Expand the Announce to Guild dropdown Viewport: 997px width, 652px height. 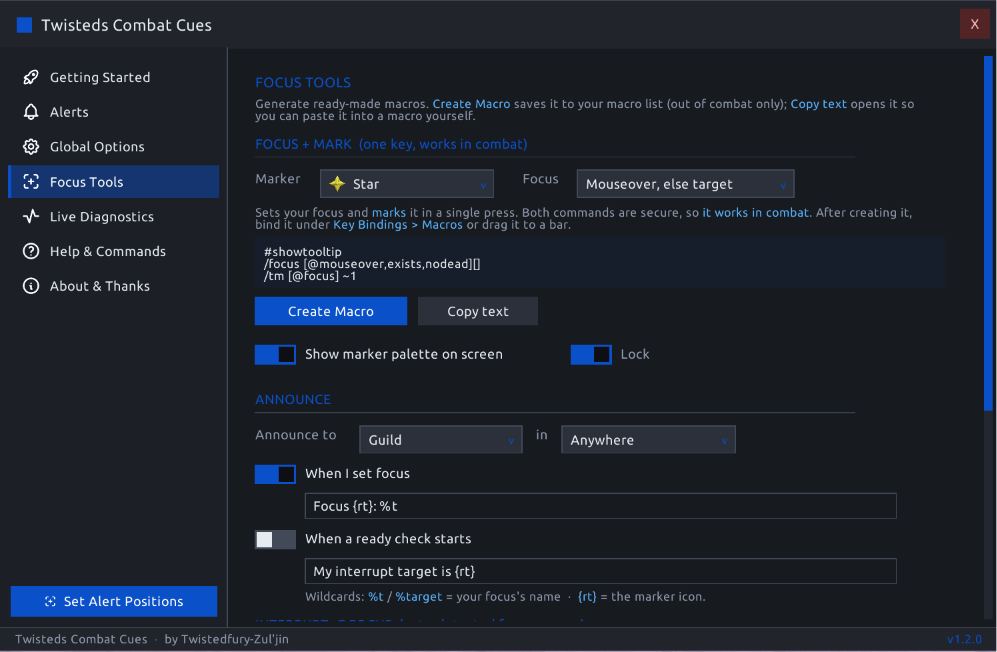441,440
